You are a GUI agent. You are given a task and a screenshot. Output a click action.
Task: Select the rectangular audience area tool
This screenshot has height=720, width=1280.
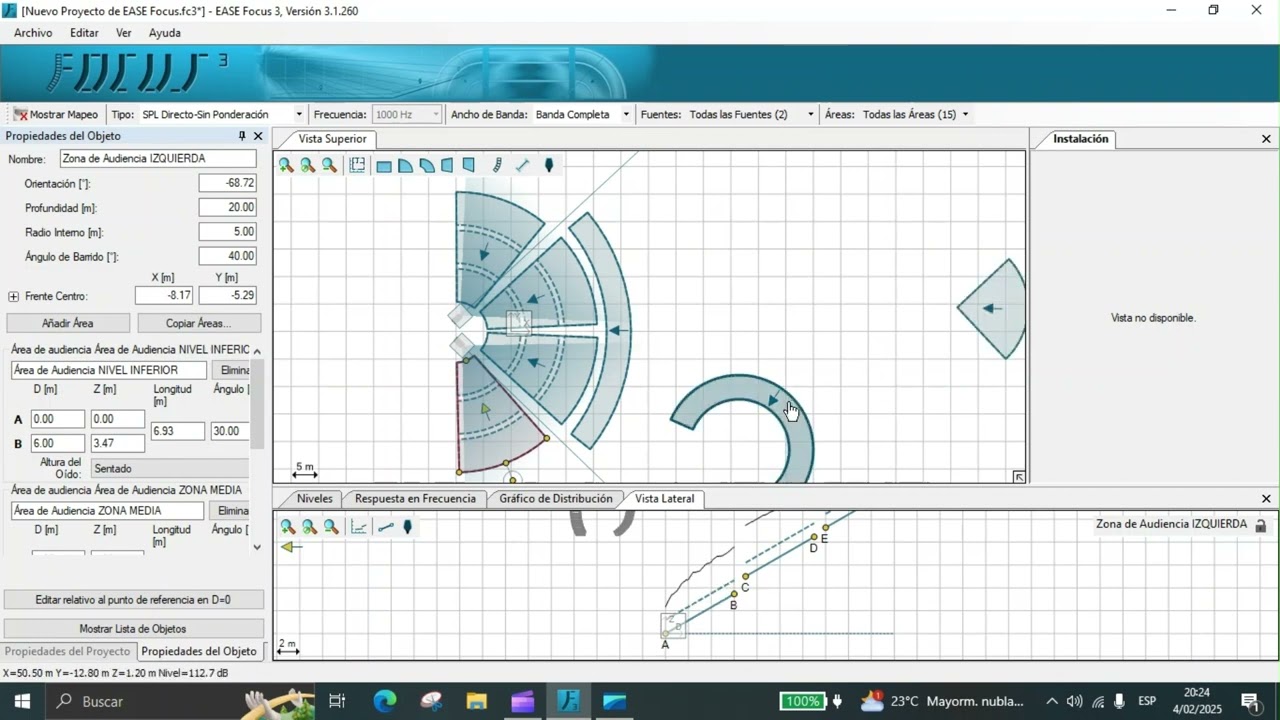coord(384,166)
